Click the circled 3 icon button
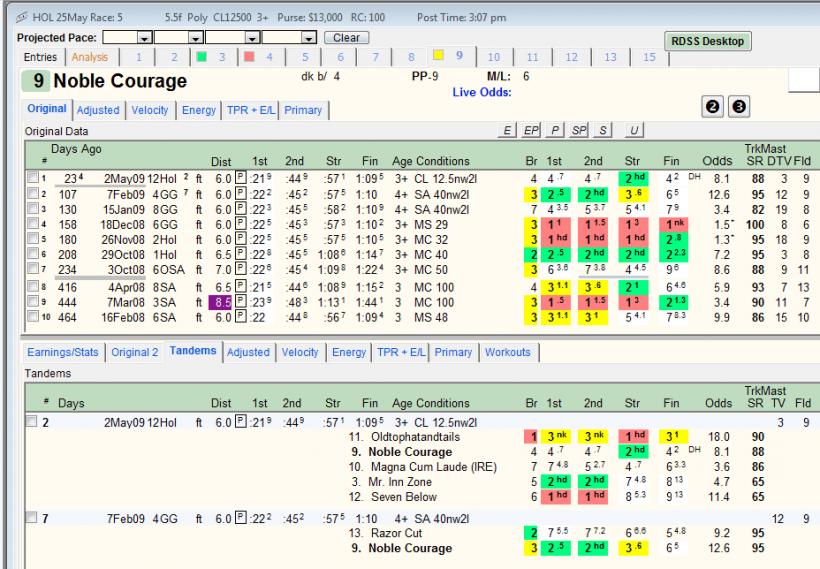The image size is (820, 569). click(x=739, y=107)
